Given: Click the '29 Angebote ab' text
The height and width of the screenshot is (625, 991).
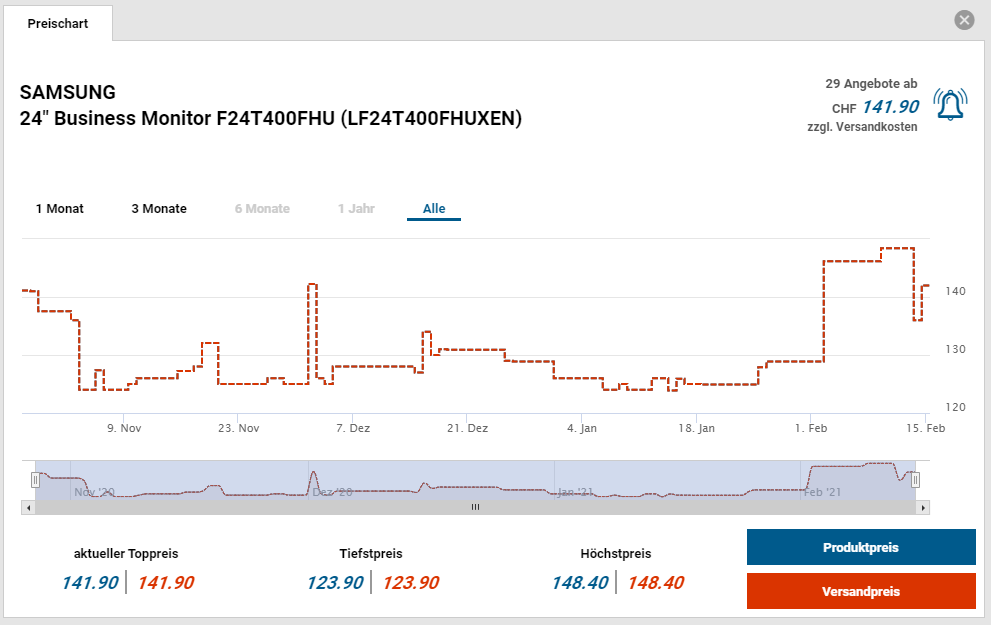Looking at the screenshot, I should 871,83.
